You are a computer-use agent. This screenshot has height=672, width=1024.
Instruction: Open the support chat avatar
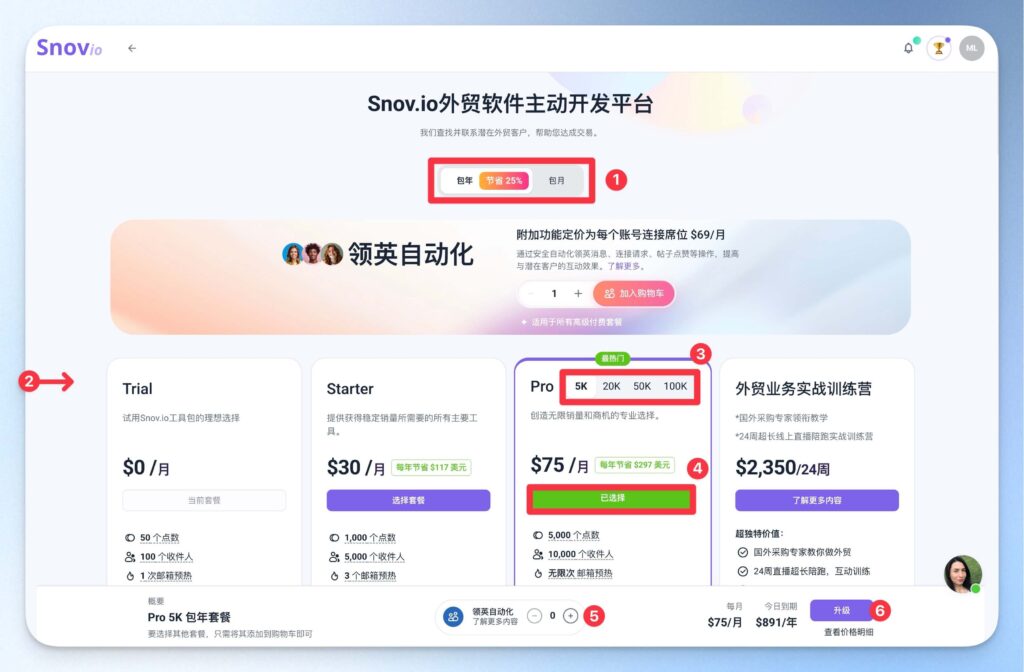click(963, 574)
